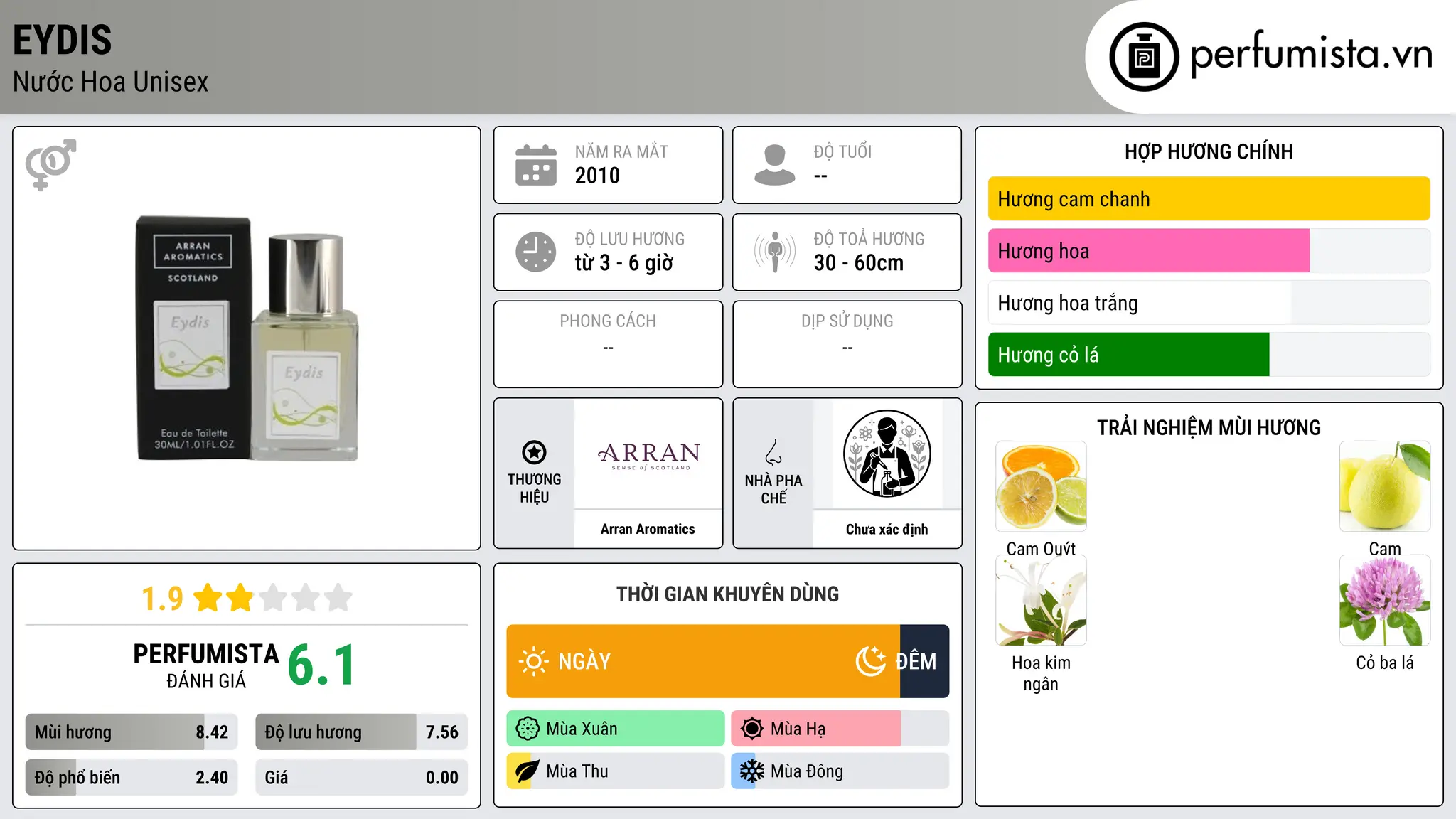Click the Chưa xác định perfumer label
The image size is (1456, 819).
pyautogui.click(x=887, y=529)
